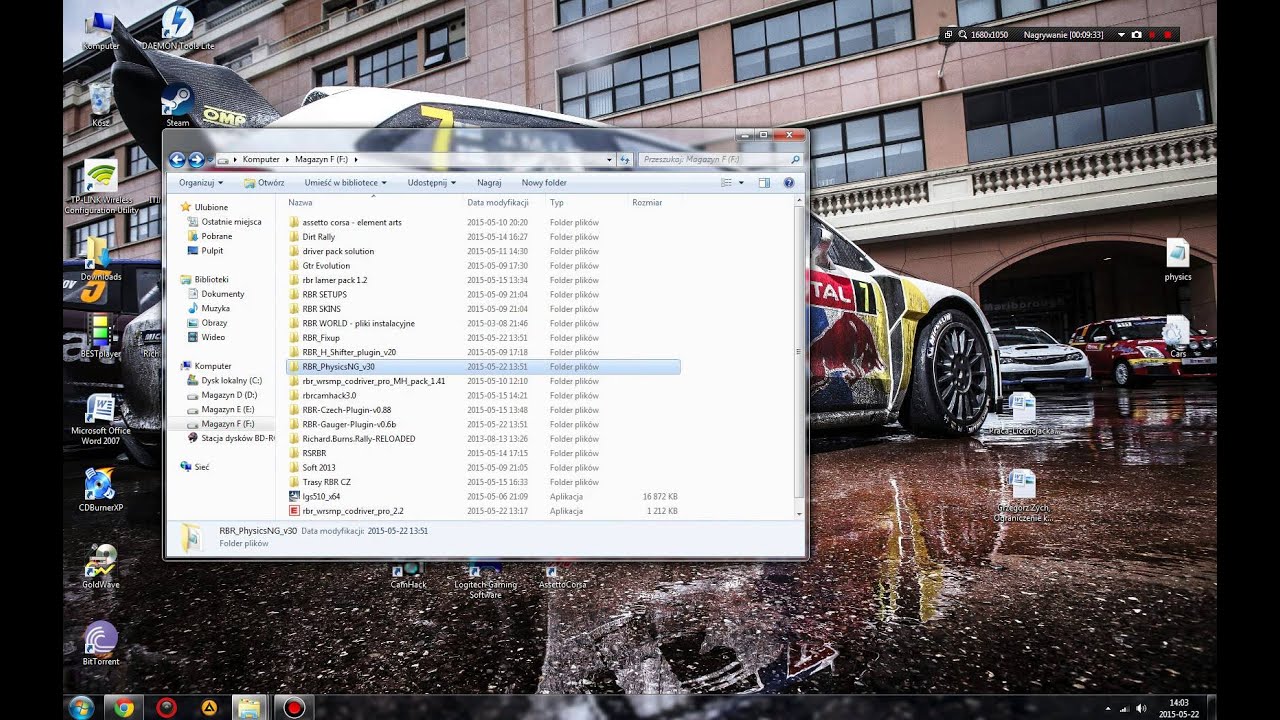
Task: Open Explorer help question mark icon
Action: 789,183
